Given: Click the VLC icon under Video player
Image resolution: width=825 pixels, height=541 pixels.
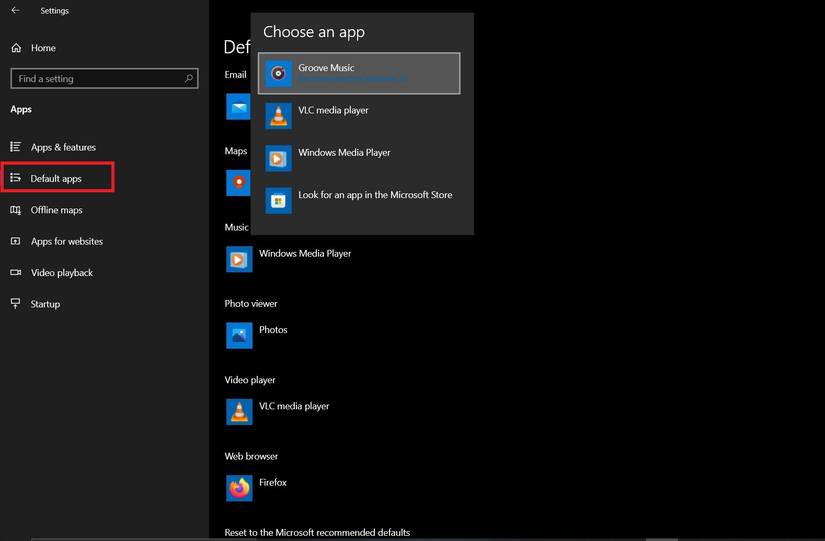Looking at the screenshot, I should point(239,411).
